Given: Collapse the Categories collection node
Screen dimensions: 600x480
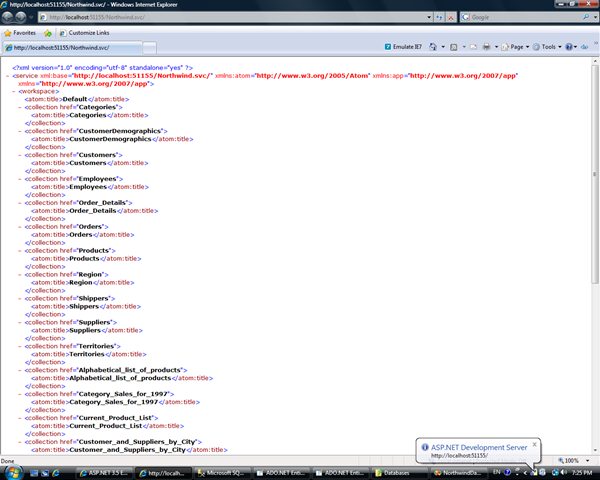Looking at the screenshot, I should (x=20, y=107).
